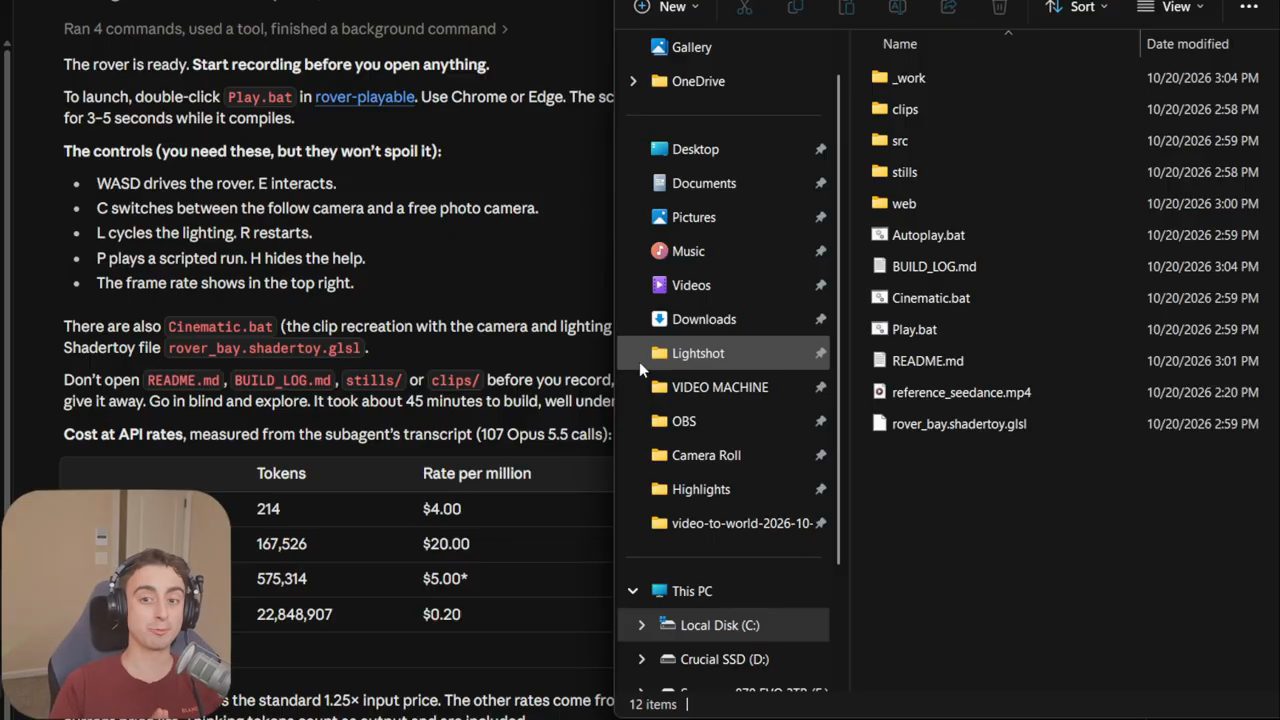
Task: Click the navigation pane vertical scrollbar
Action: click(x=838, y=320)
